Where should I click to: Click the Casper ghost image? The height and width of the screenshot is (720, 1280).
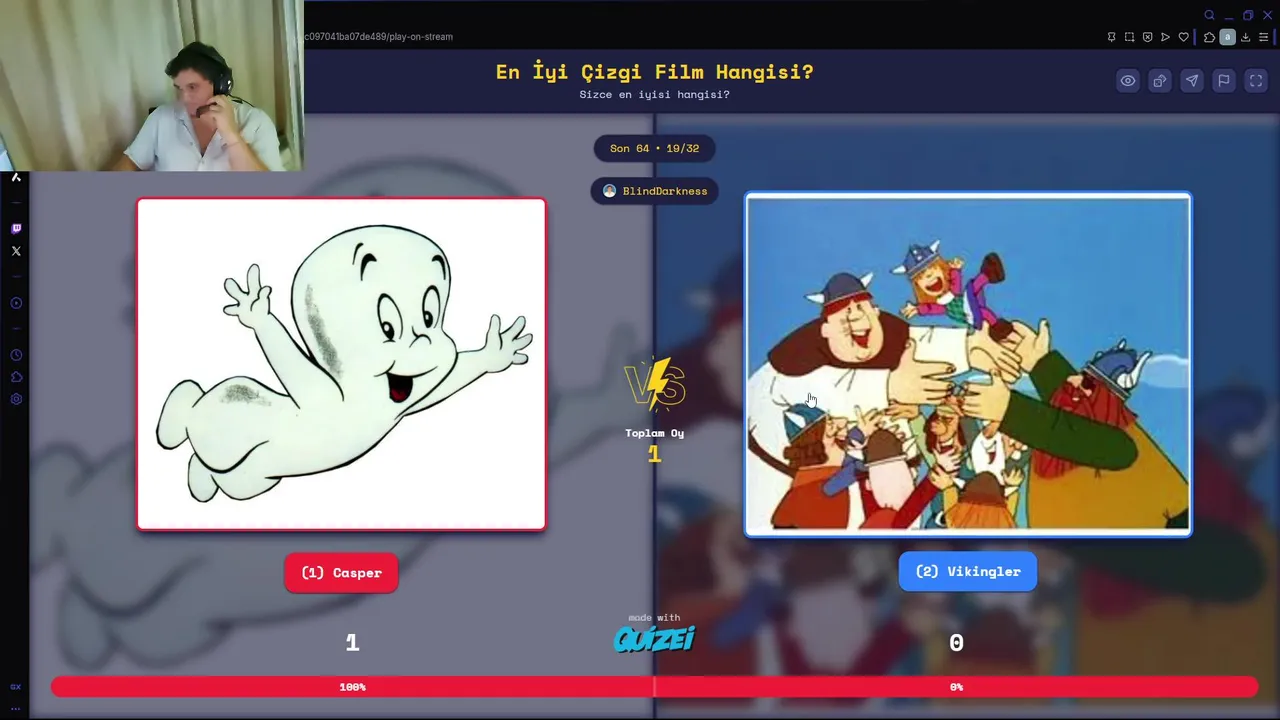341,364
